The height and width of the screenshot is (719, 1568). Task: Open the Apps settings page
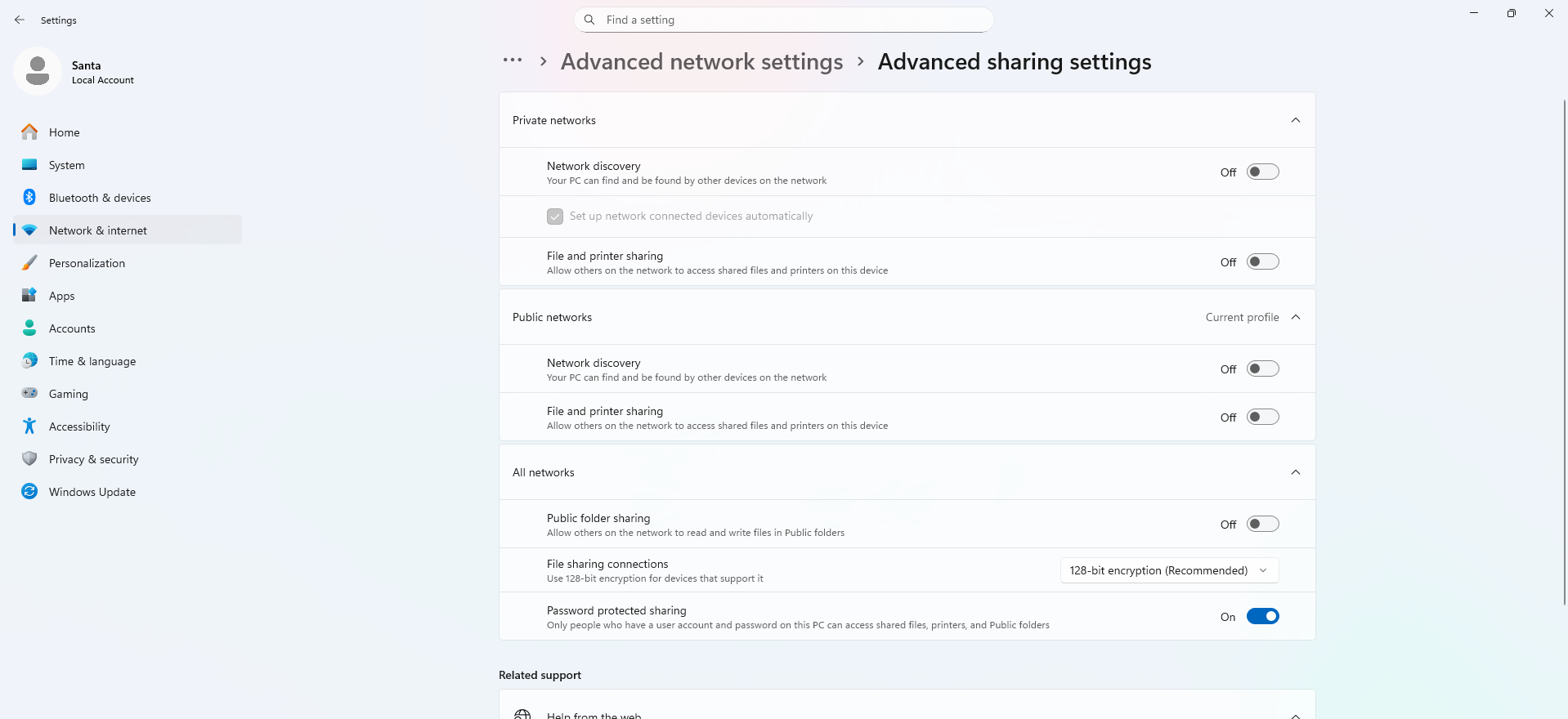pos(62,296)
